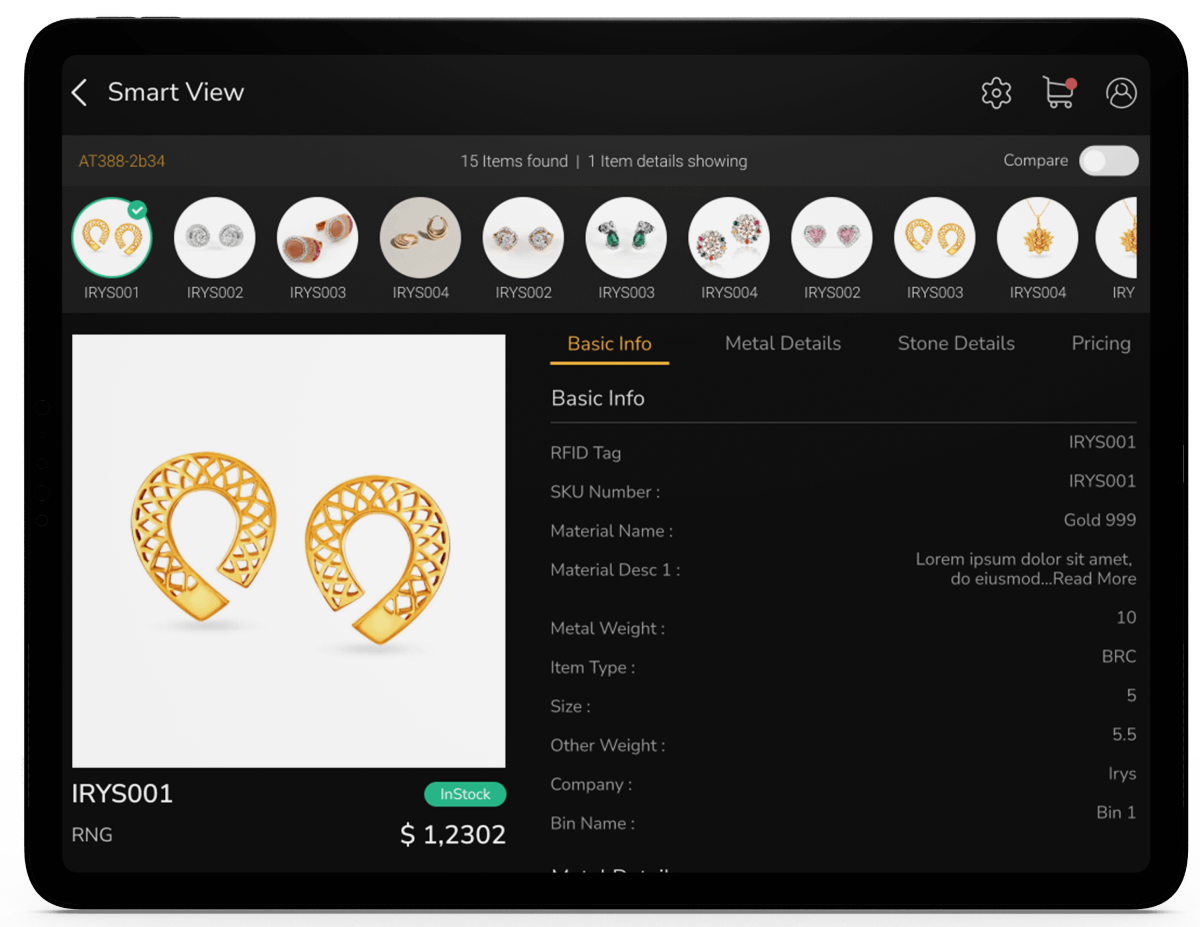
Task: Open the user profile icon
Action: [1121, 93]
